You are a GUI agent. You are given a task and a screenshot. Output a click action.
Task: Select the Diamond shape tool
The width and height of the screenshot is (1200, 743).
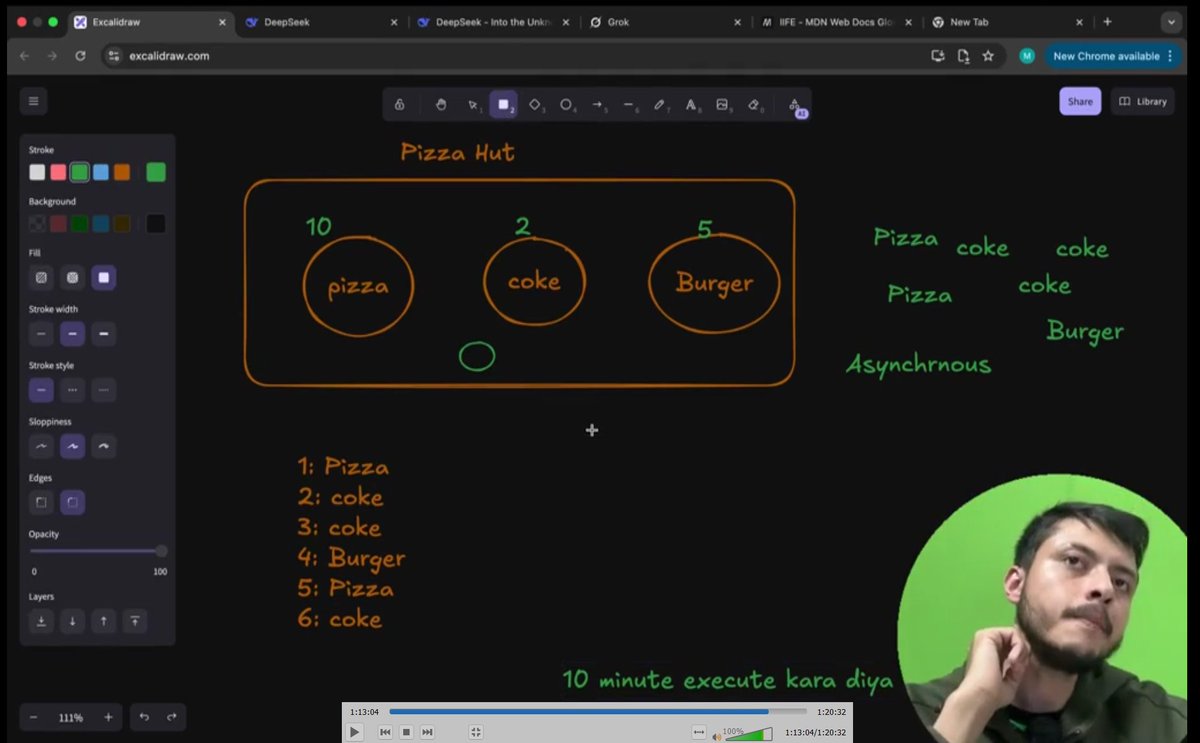coord(535,104)
